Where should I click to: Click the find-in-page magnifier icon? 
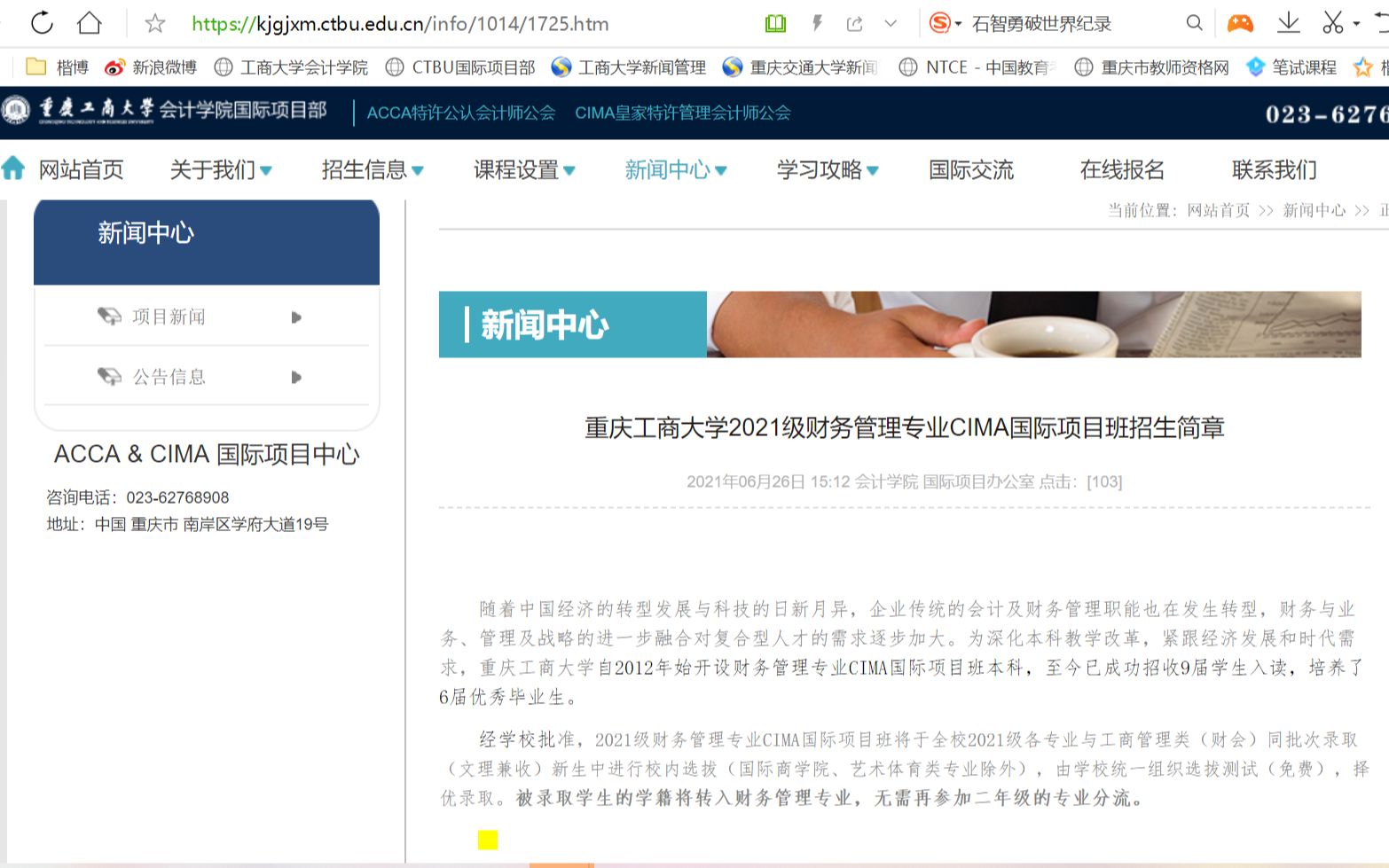(1194, 22)
